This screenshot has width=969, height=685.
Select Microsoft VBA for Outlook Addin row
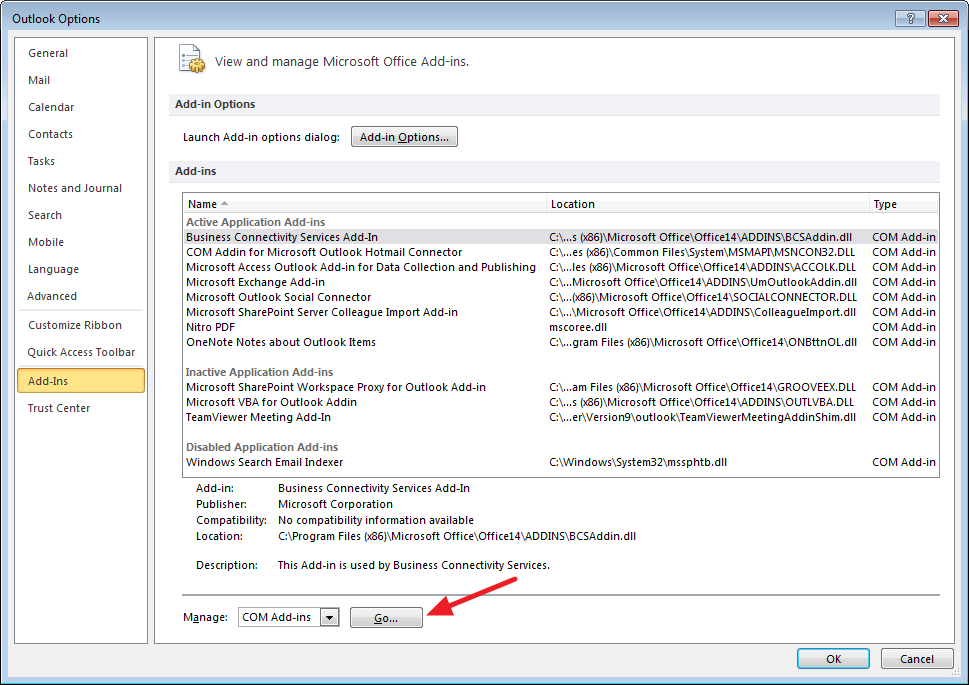[561, 402]
